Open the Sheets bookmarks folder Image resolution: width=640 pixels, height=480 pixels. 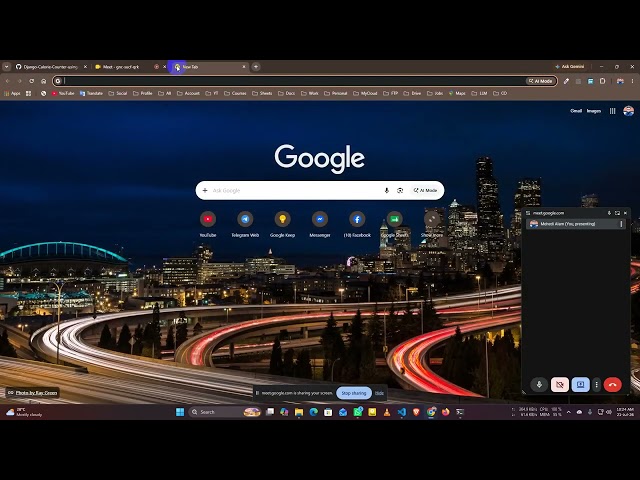point(262,93)
